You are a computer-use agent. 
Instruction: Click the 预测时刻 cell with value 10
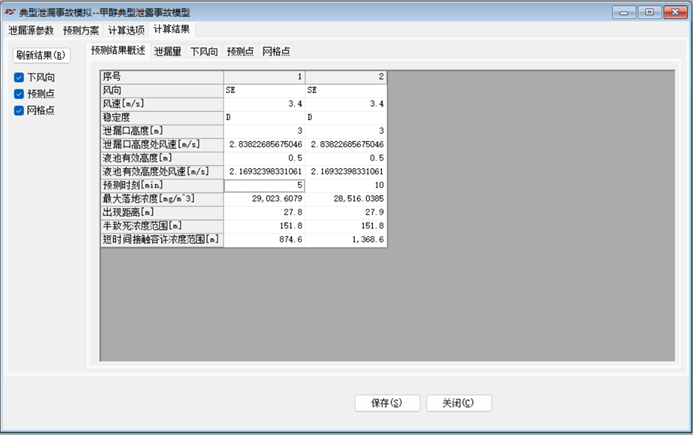(346, 185)
